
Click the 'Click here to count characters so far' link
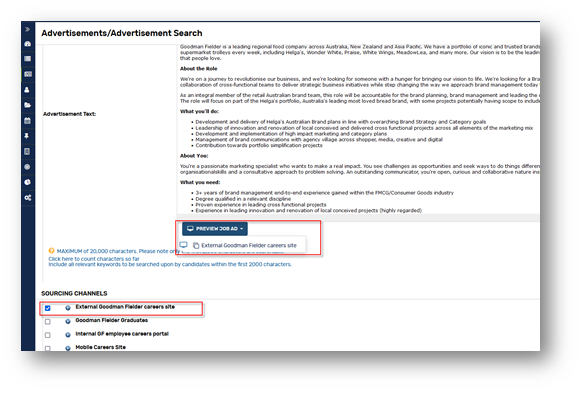coord(94,259)
